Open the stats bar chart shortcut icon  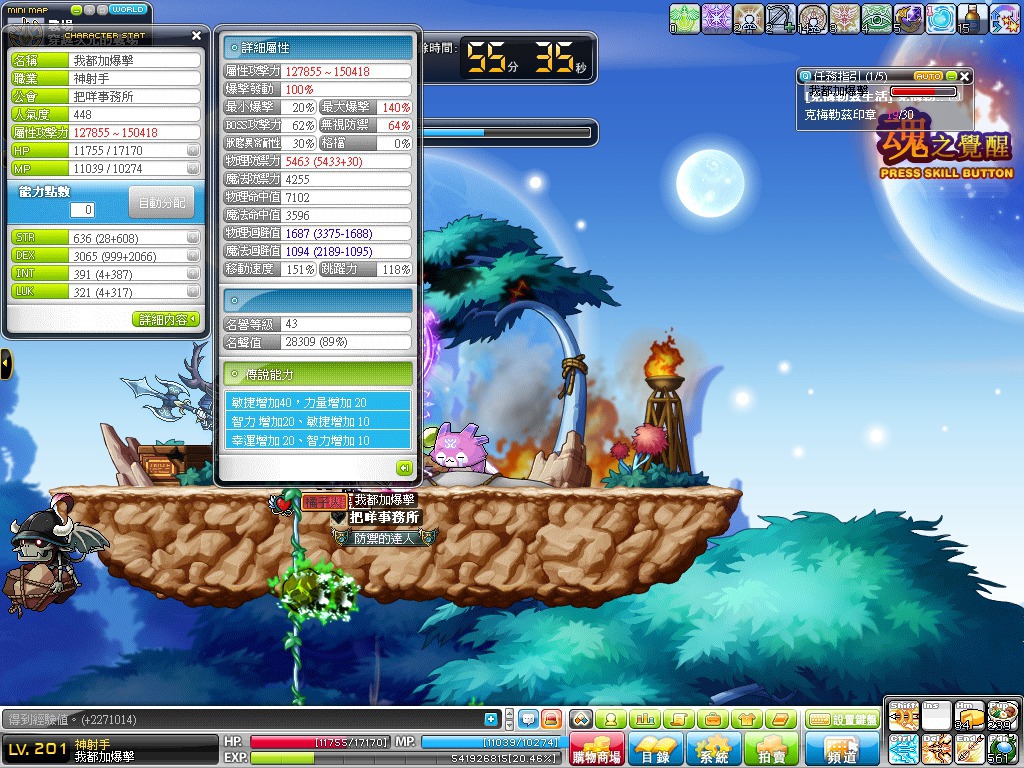tap(645, 719)
